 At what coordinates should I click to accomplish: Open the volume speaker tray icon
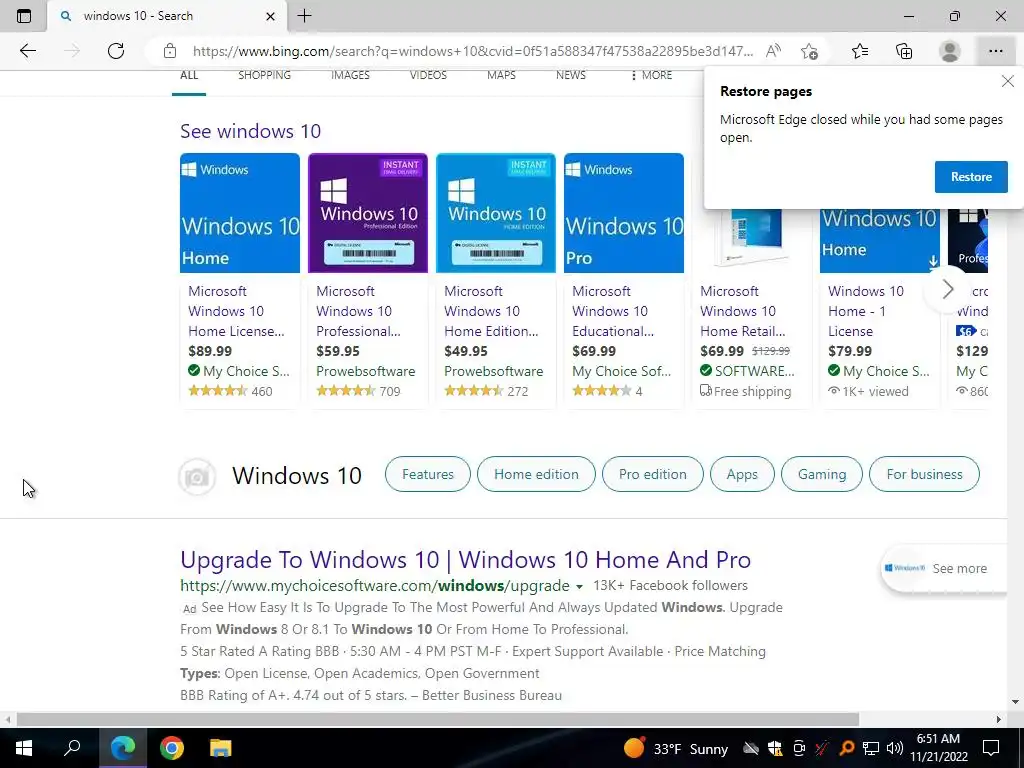click(x=894, y=748)
